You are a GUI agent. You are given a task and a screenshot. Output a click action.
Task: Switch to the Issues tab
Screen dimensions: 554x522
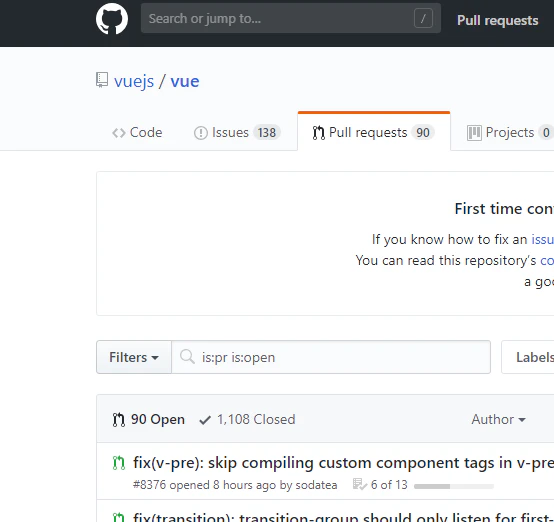point(237,133)
